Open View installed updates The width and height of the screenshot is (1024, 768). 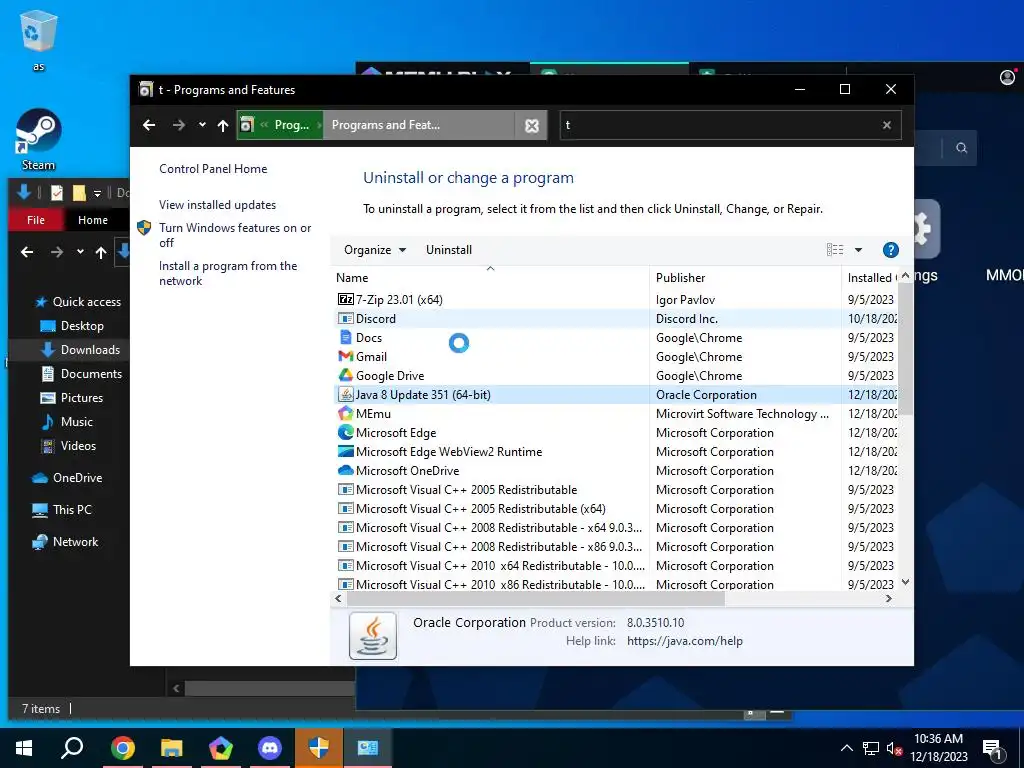[x=217, y=204]
